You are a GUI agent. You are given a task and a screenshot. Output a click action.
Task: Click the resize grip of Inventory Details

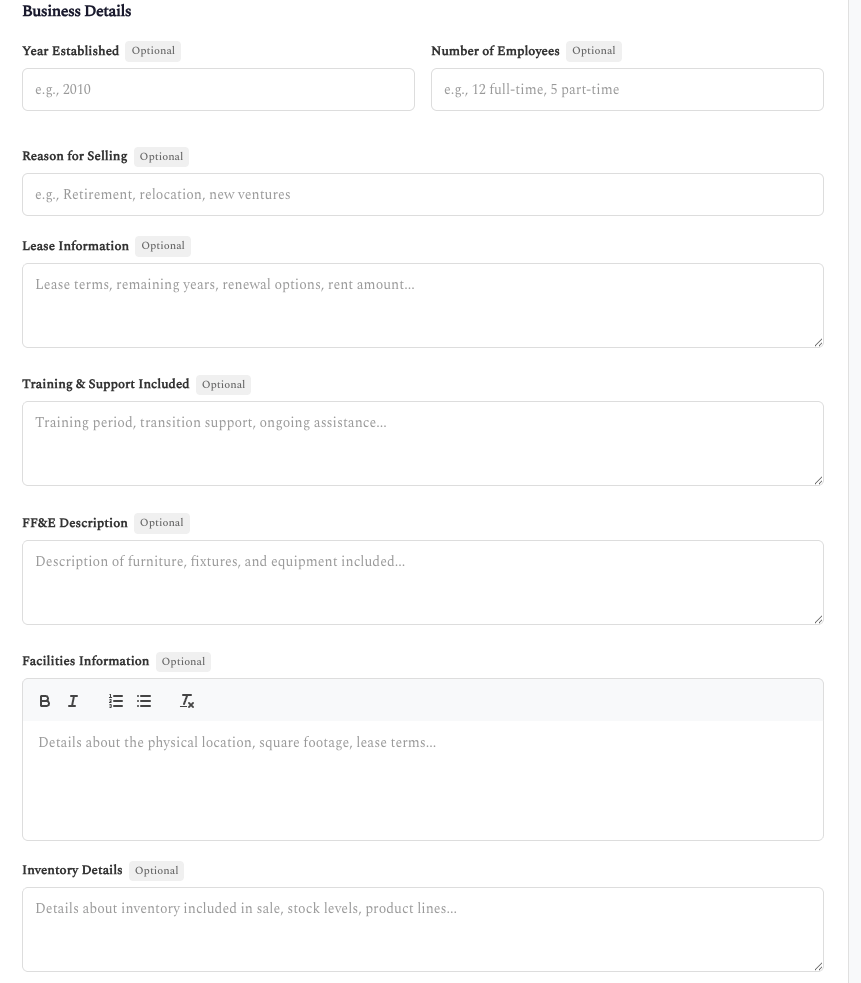[x=817, y=968]
